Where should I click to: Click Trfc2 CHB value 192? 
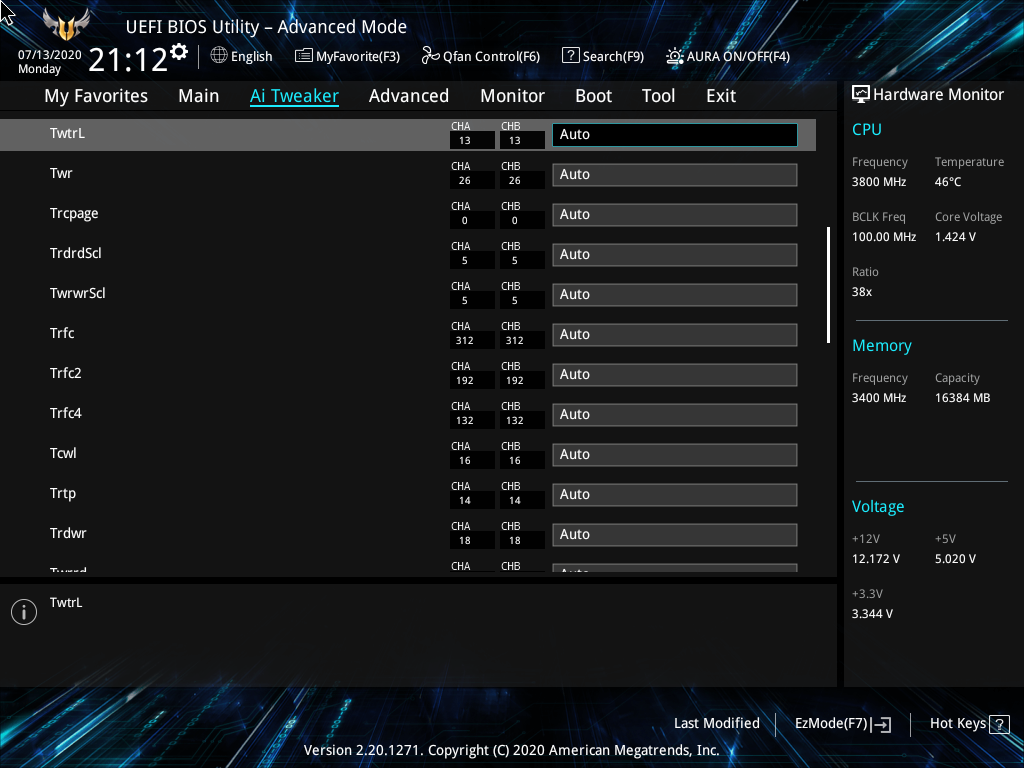point(515,381)
